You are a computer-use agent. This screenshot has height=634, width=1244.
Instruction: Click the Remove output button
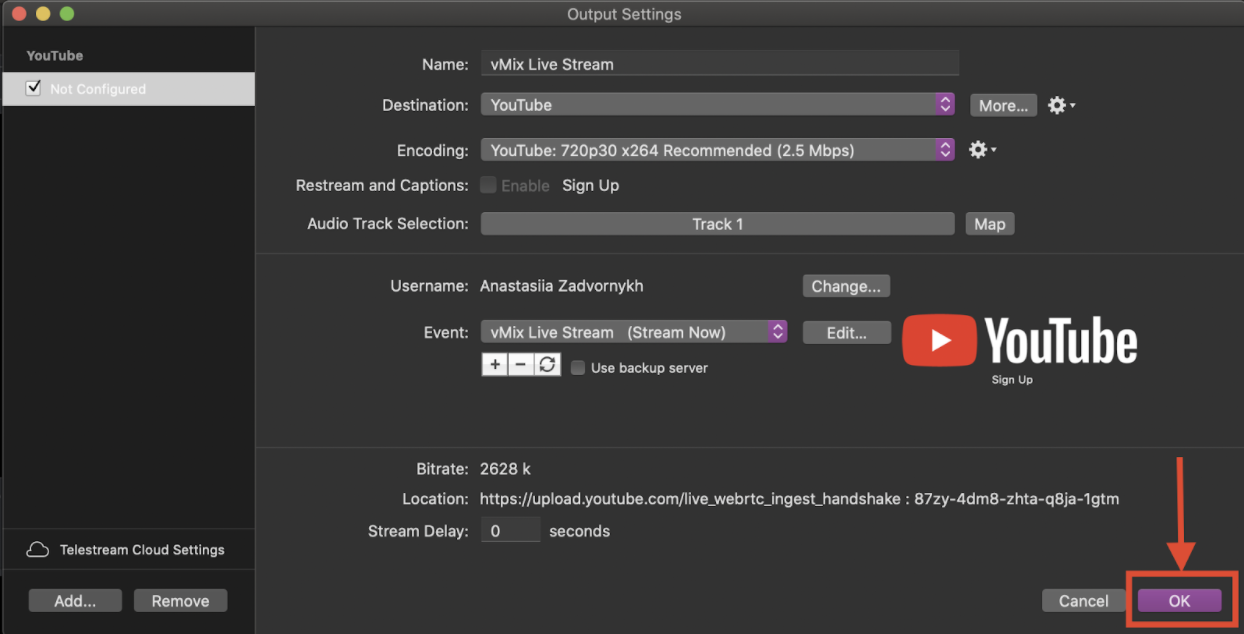(x=180, y=600)
